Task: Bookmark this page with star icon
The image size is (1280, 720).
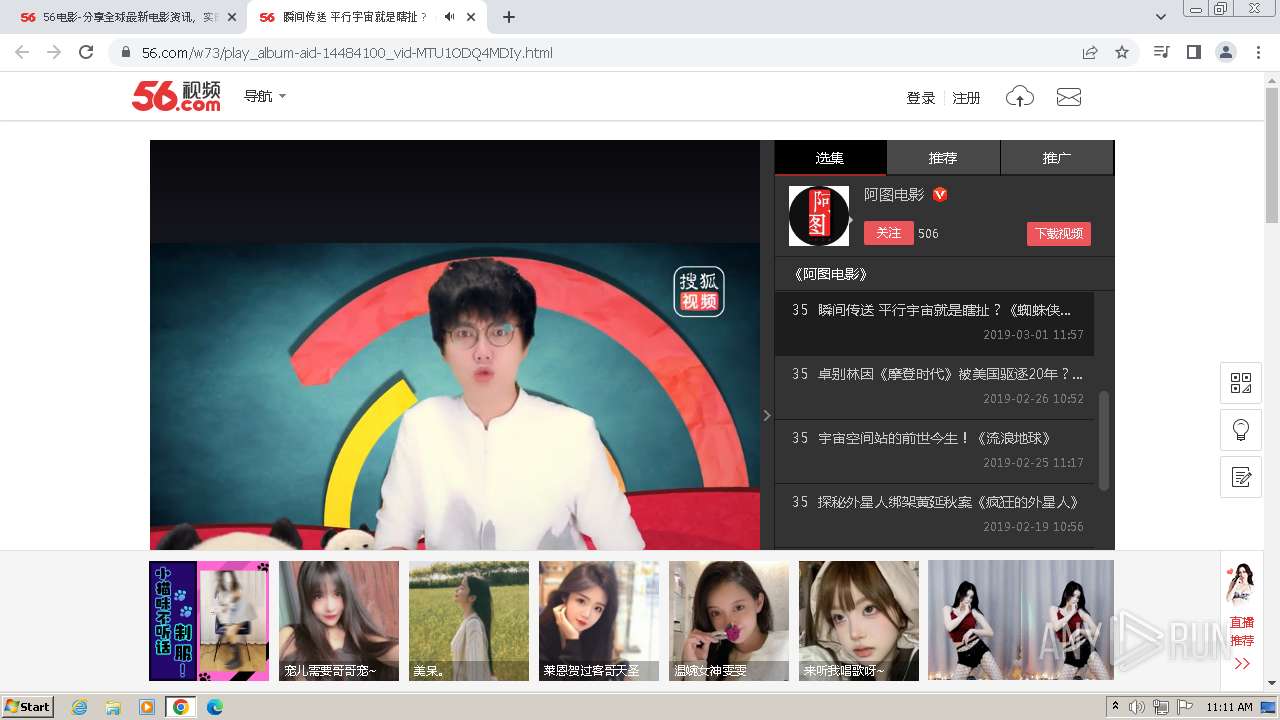Action: [1122, 53]
